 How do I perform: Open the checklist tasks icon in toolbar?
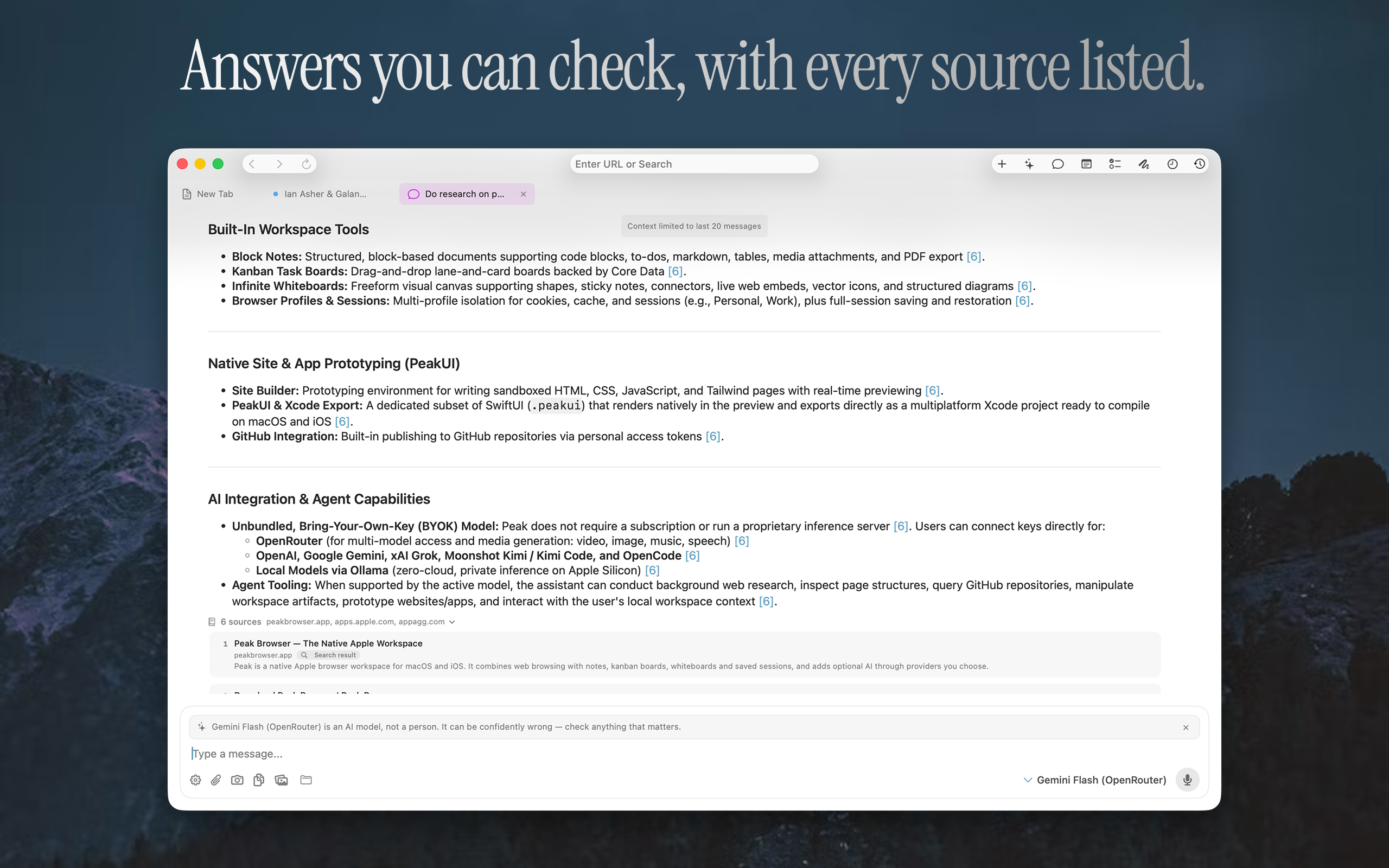click(x=1114, y=164)
